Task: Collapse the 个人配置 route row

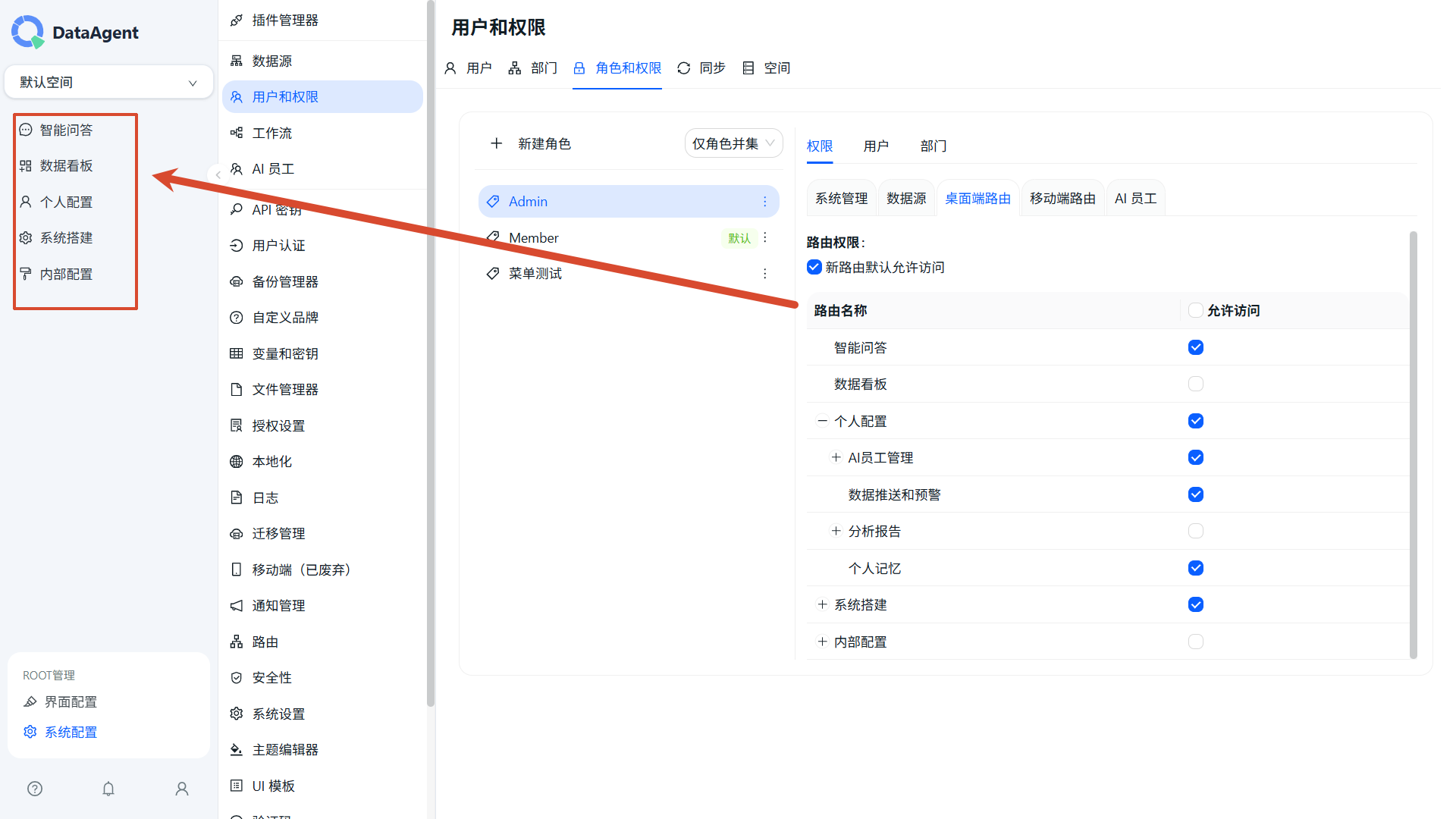Action: pos(822,421)
